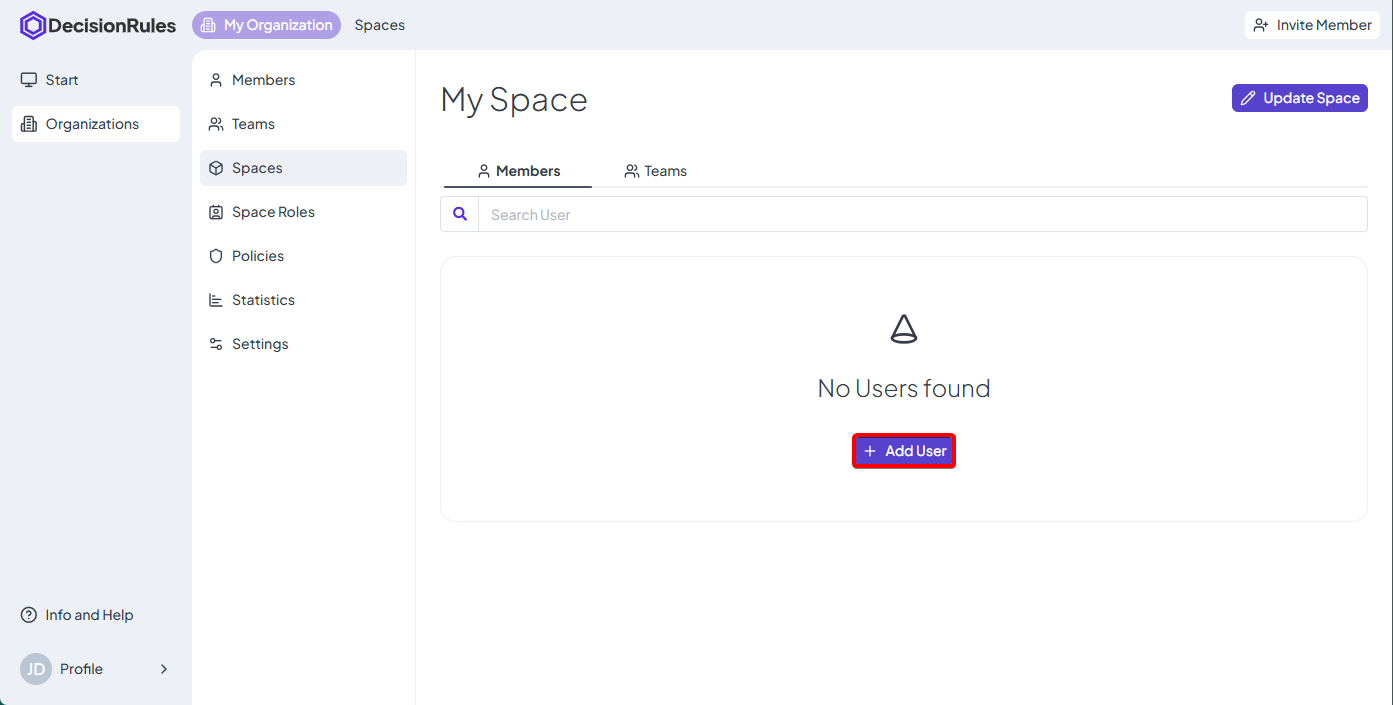Open Teams in the organization sidebar
The height and width of the screenshot is (705, 1393).
[x=252, y=124]
